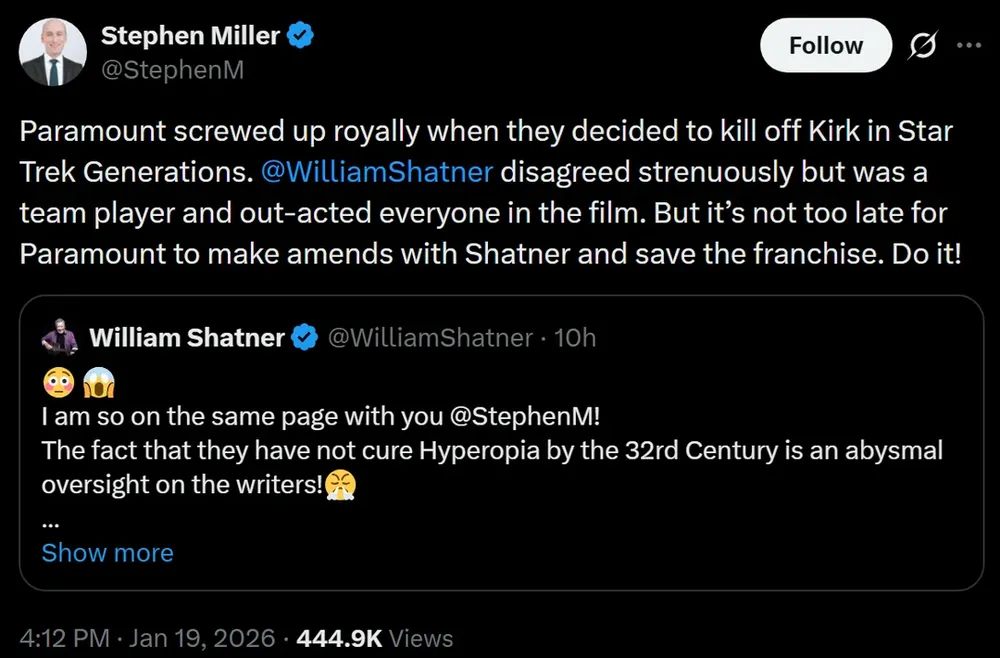Open the 4:12 PM Jan 19, 2026 timestamp
The height and width of the screenshot is (658, 1000).
point(152,638)
